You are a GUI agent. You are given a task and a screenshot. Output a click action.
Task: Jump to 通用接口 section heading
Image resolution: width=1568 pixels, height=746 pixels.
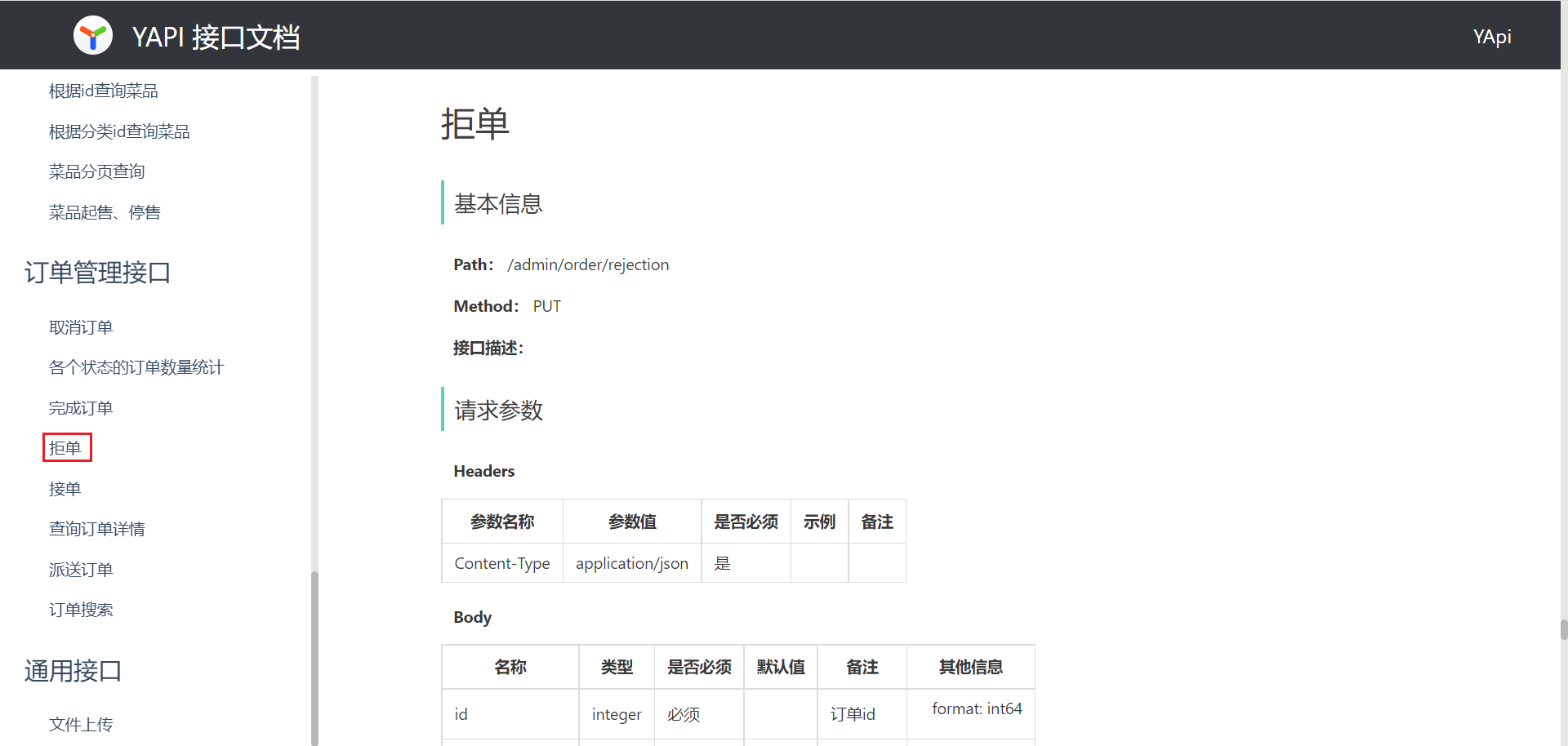click(x=73, y=671)
